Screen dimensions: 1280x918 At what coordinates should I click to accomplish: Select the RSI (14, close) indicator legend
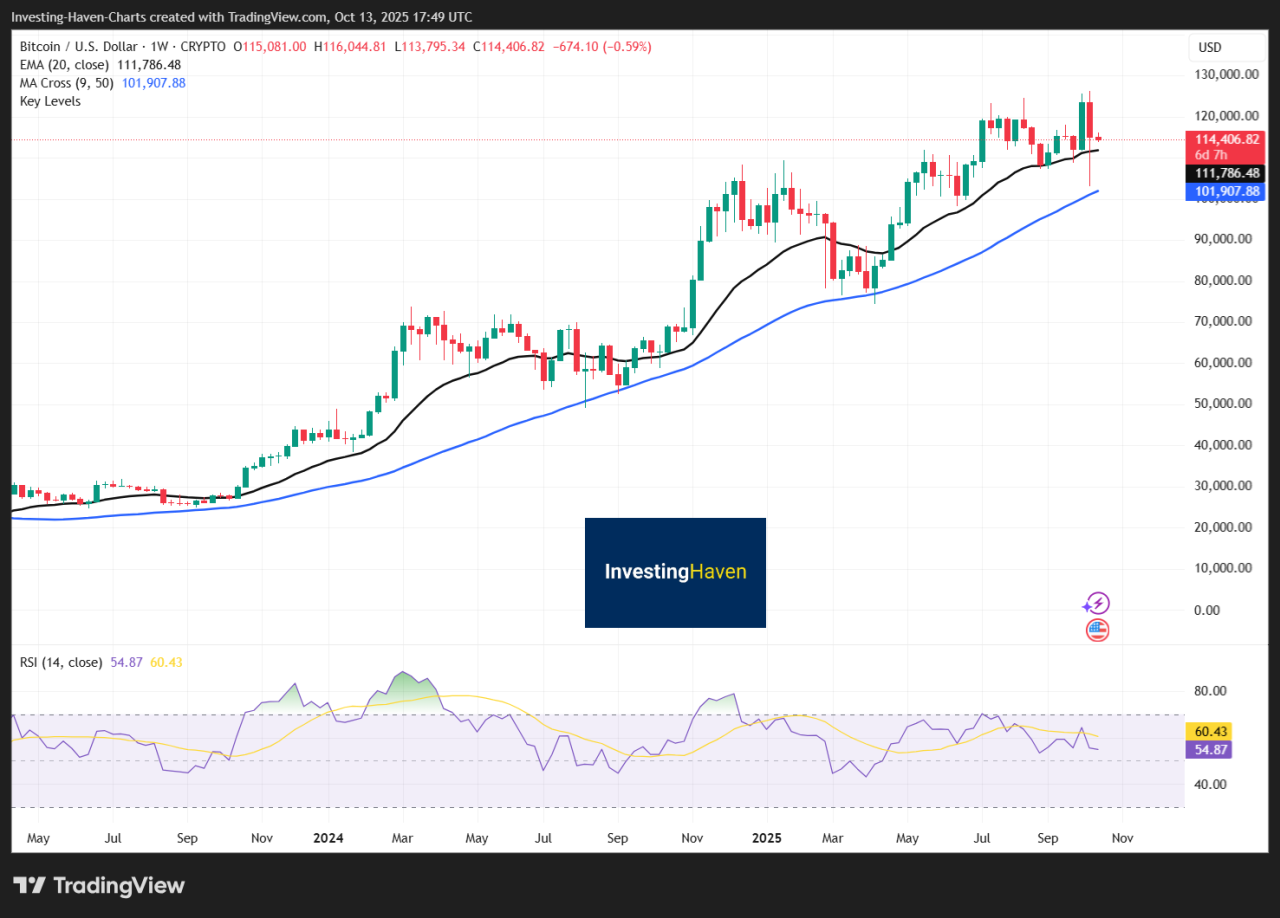[61, 662]
